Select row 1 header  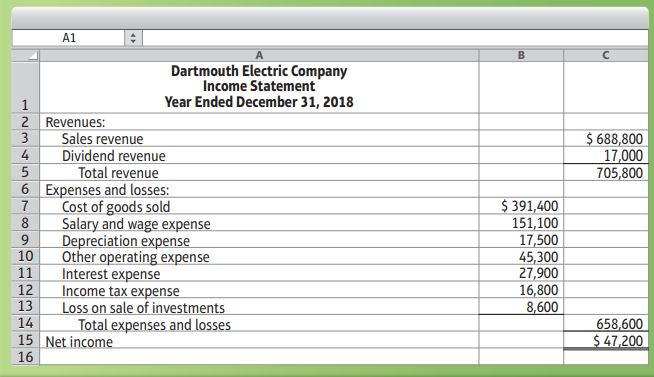(x=25, y=87)
